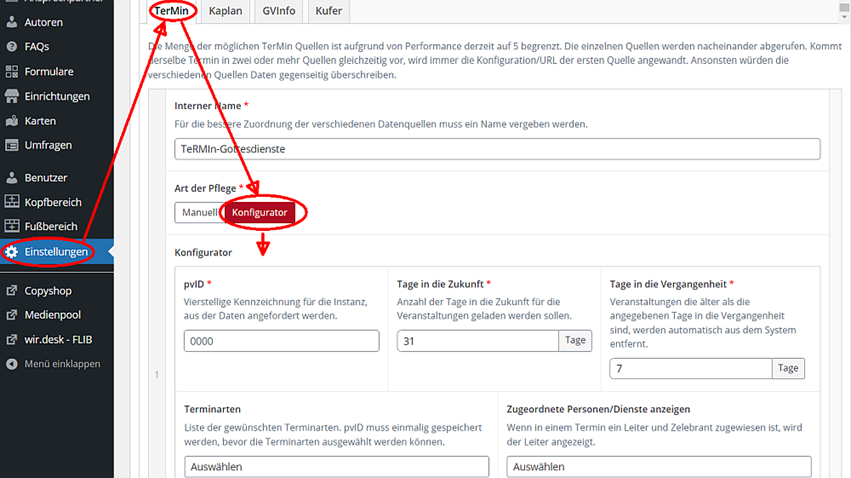Switch to the Kaplan tab

coord(225,10)
